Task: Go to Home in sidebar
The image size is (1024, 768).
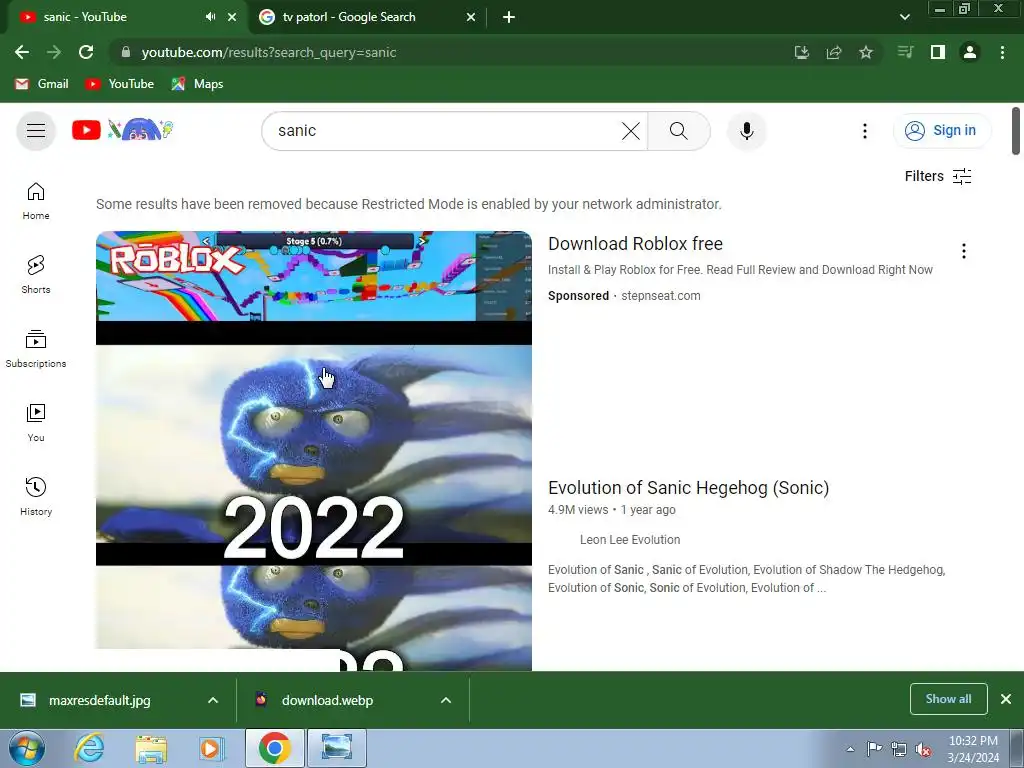Action: (x=36, y=201)
